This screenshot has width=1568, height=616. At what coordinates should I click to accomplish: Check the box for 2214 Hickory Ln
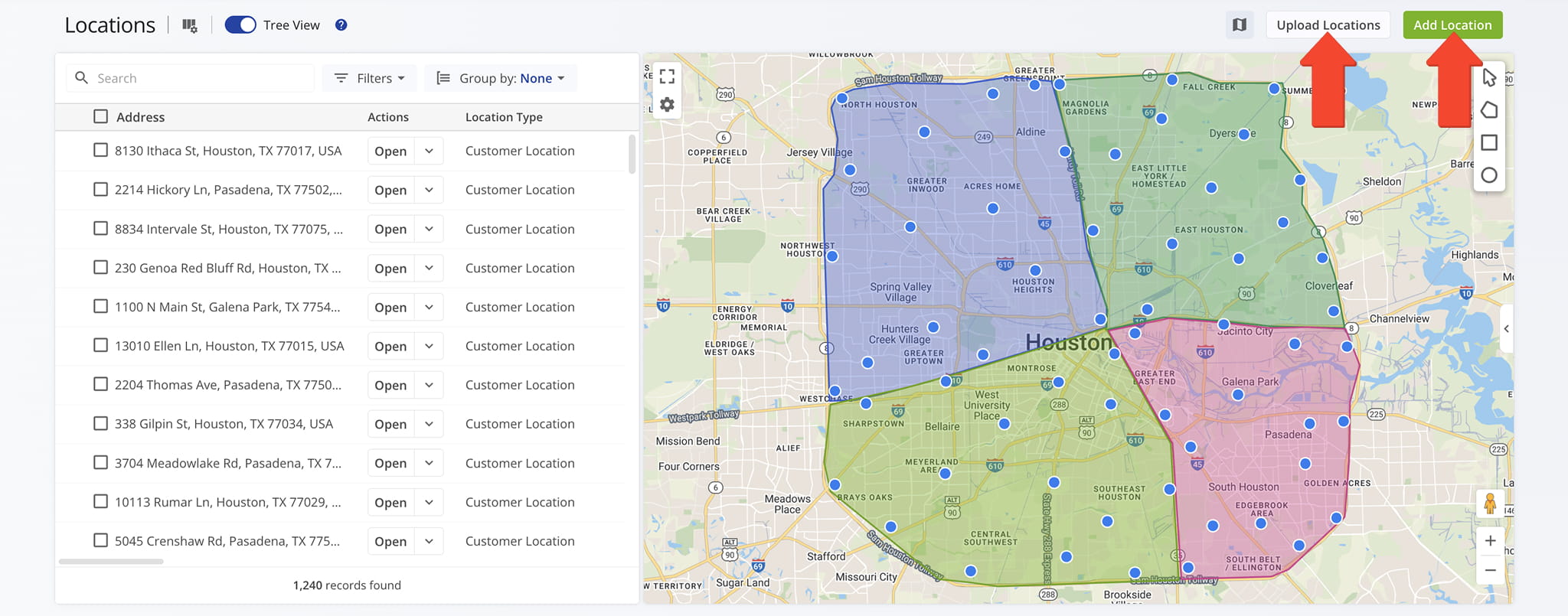100,189
